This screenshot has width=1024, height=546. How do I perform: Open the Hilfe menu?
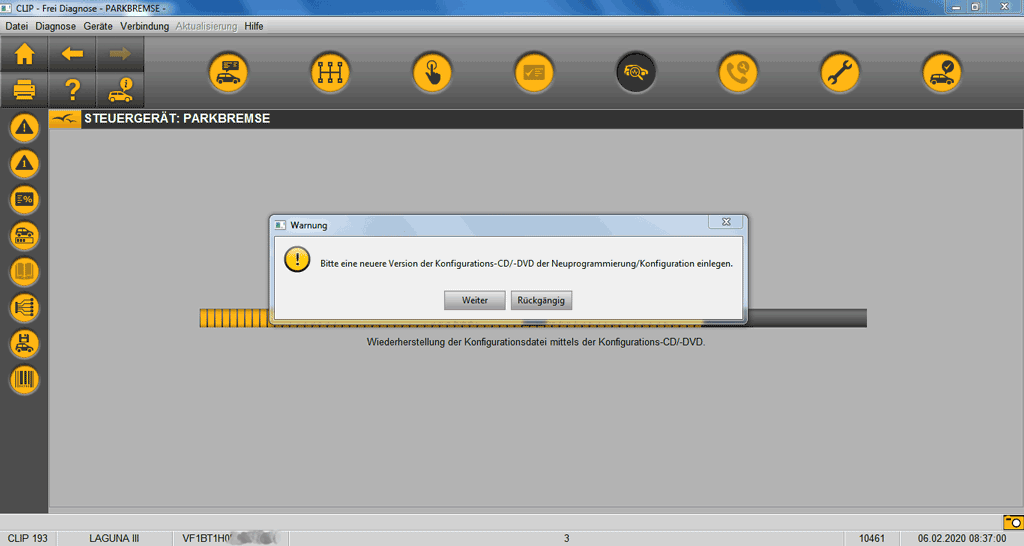click(254, 26)
